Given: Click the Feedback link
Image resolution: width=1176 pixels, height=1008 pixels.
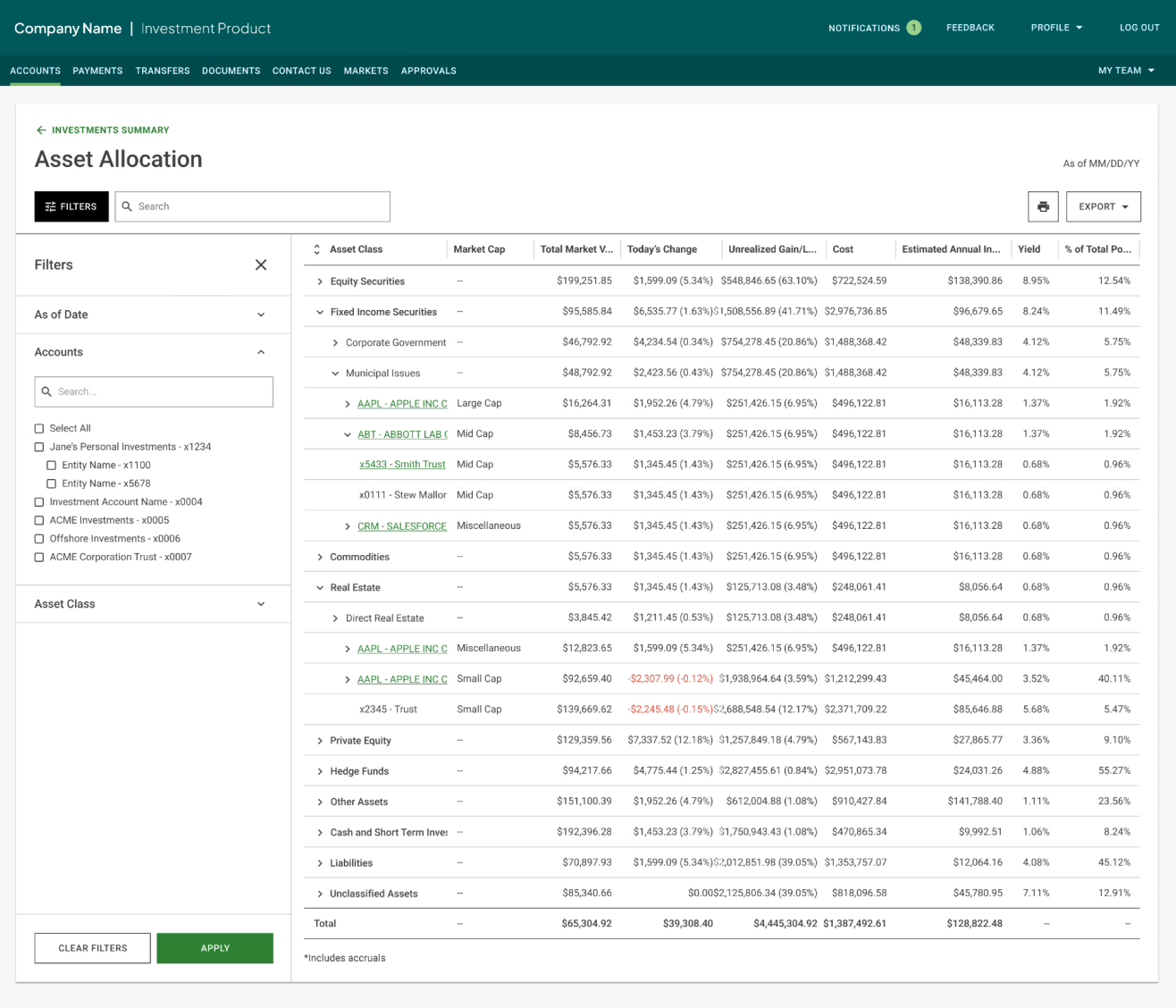Looking at the screenshot, I should point(970,28).
